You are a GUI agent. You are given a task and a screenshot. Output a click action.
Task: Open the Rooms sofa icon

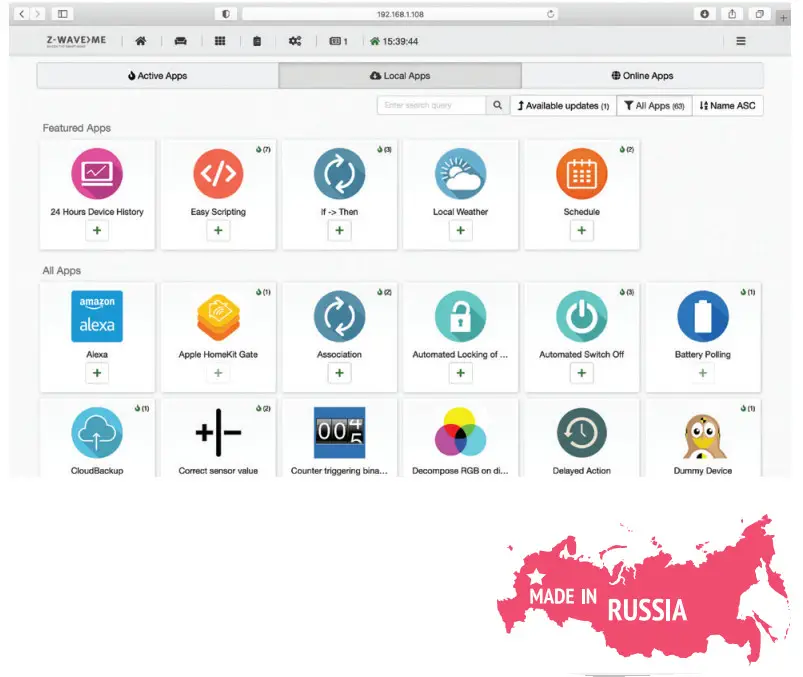coord(180,41)
